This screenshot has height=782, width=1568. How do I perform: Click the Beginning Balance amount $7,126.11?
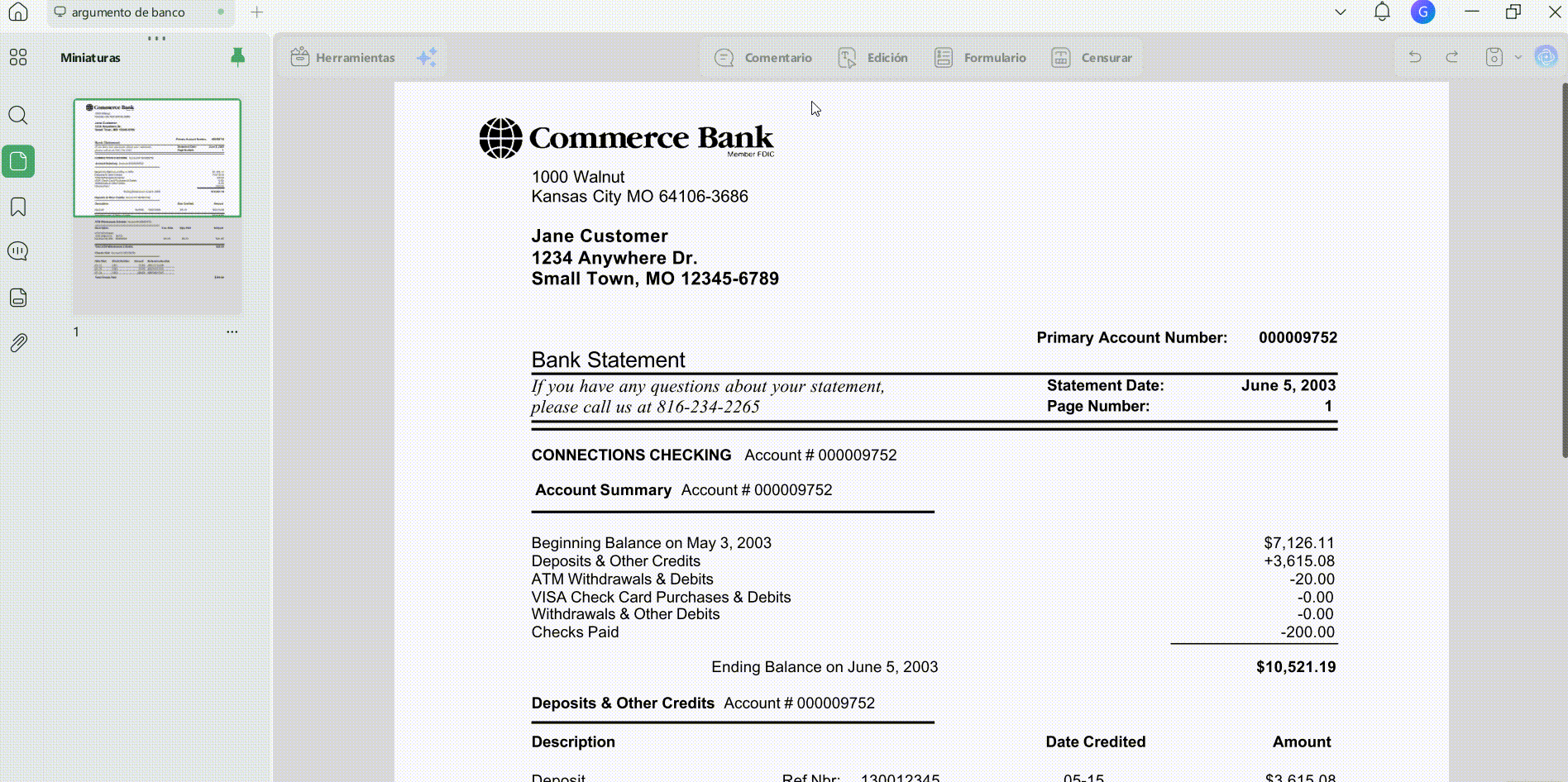pyautogui.click(x=1298, y=543)
